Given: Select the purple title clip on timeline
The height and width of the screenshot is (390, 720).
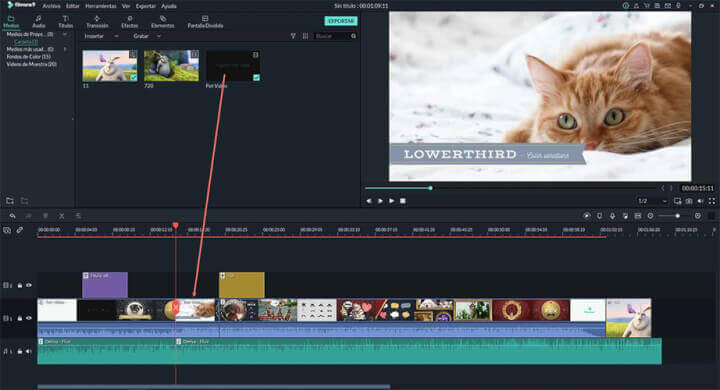Looking at the screenshot, I should 105,285.
